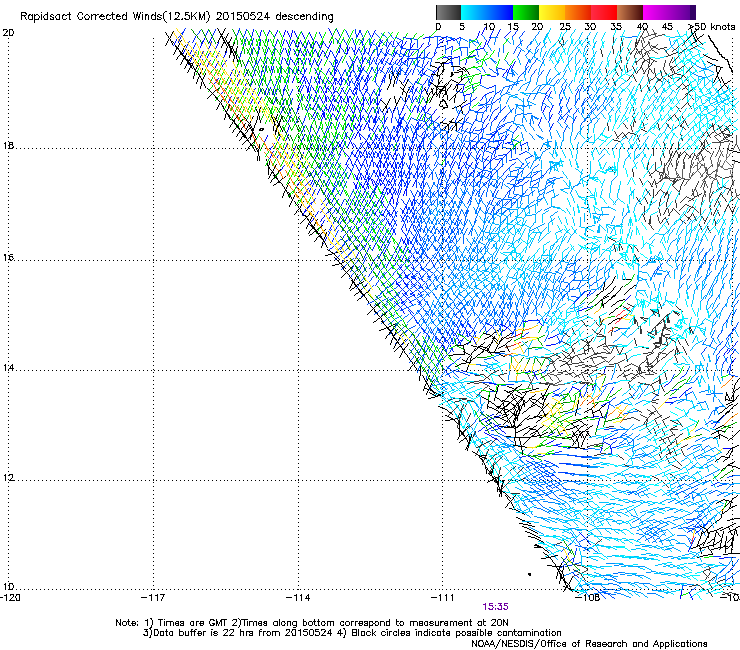Click the 'Data buffer is 22 hrs' note
The width and height of the screenshot is (740, 650).
click(x=352, y=633)
